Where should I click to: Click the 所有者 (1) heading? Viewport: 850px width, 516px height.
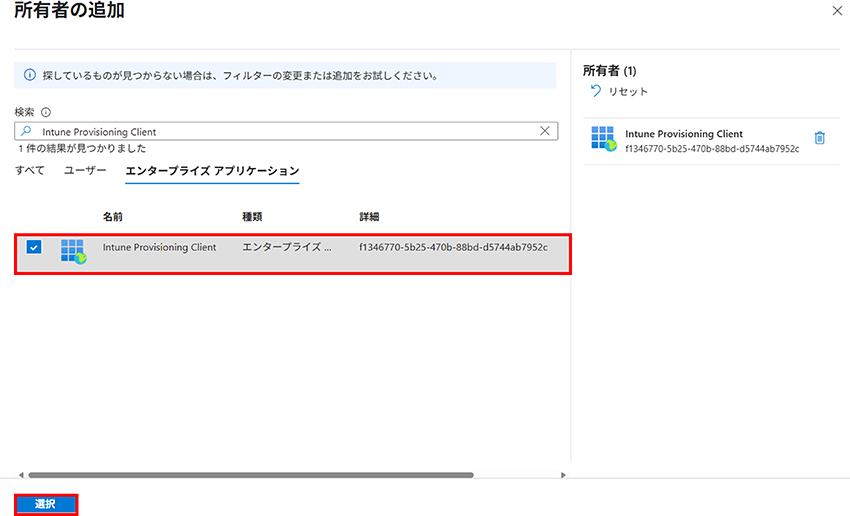(x=609, y=70)
